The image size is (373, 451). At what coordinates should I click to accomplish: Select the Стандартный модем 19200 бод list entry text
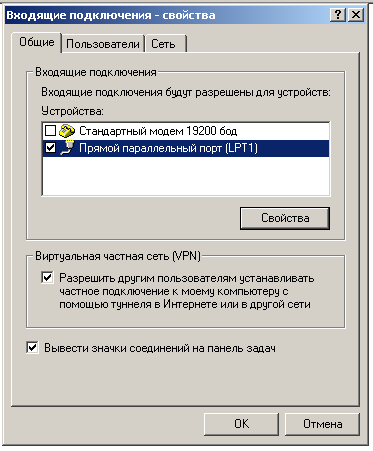point(158,131)
